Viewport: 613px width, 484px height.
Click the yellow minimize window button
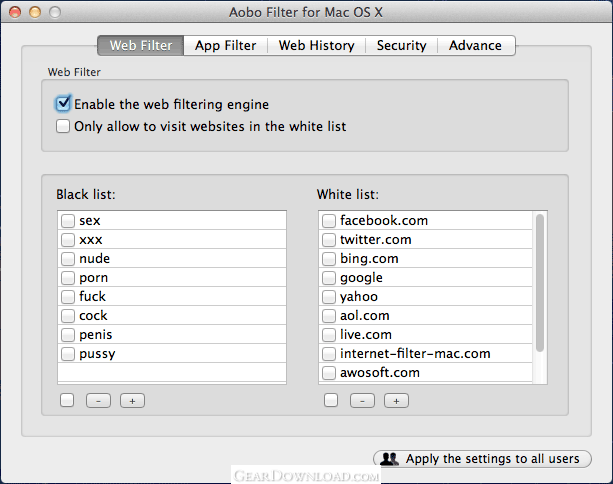click(36, 12)
